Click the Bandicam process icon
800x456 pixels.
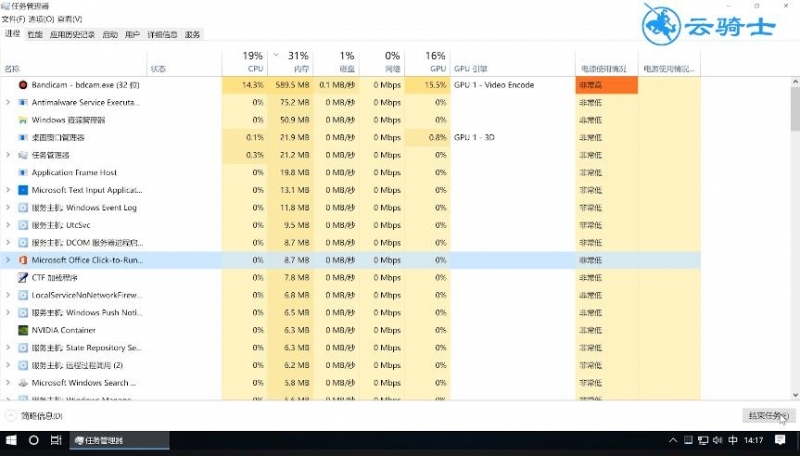click(22, 85)
